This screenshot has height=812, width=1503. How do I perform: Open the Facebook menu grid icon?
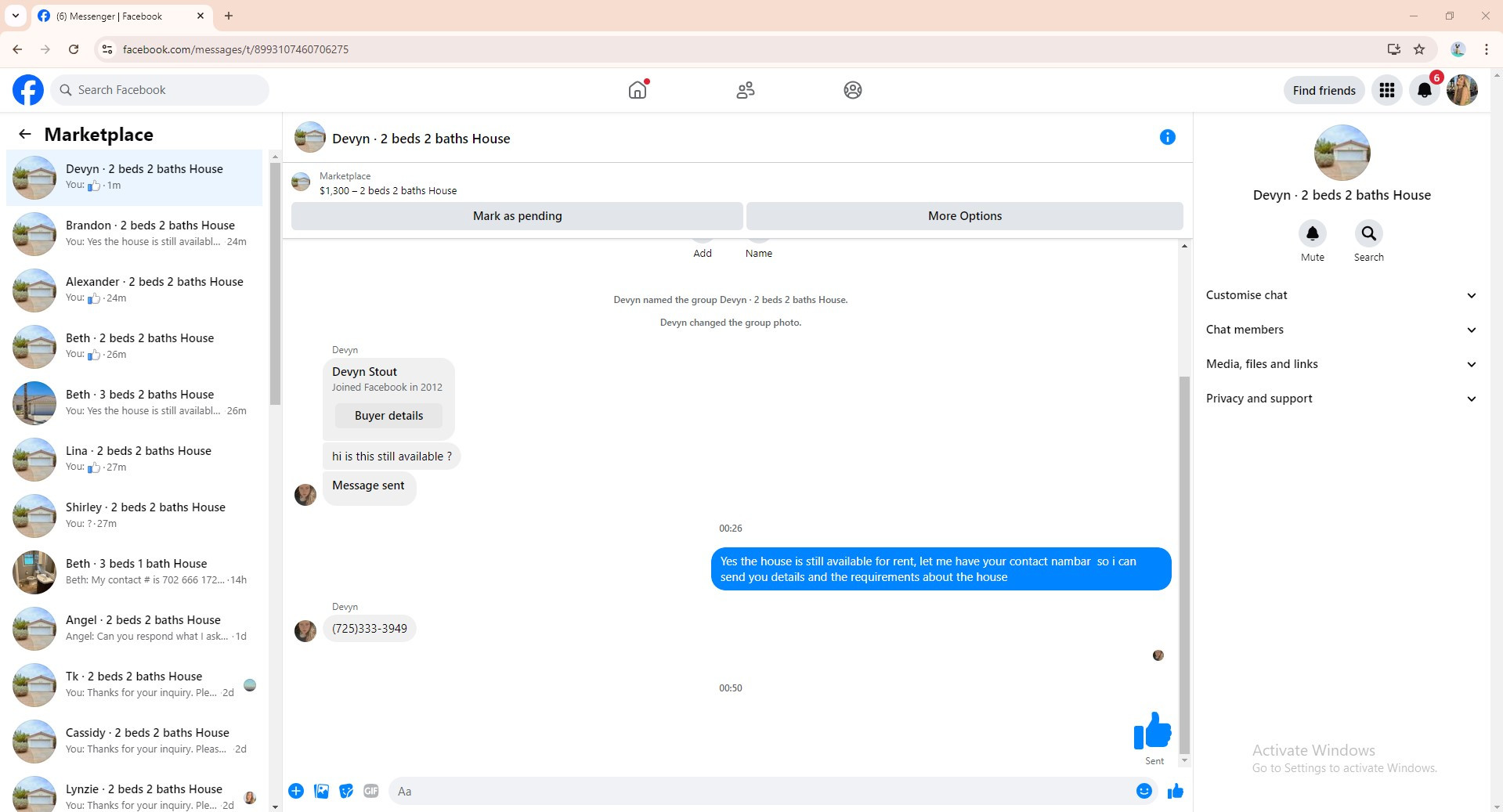coord(1387,90)
